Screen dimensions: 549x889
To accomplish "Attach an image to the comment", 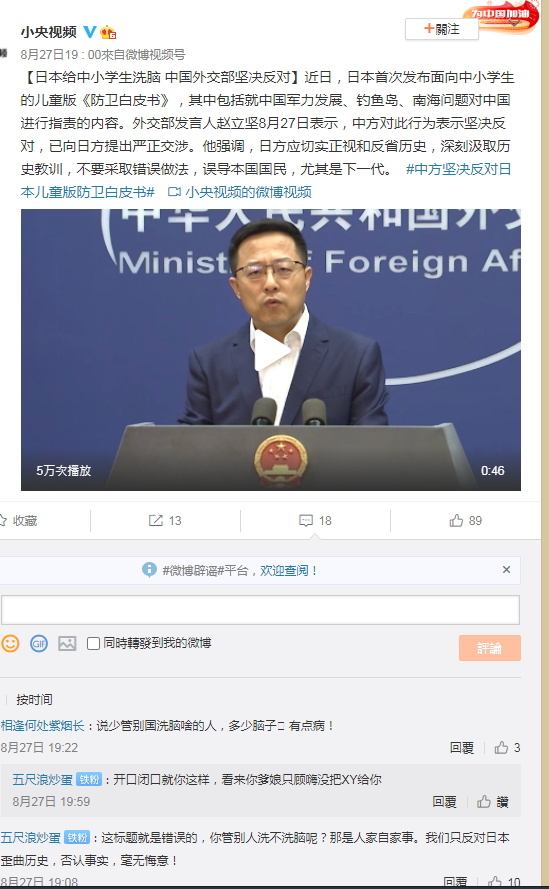I will point(67,644).
